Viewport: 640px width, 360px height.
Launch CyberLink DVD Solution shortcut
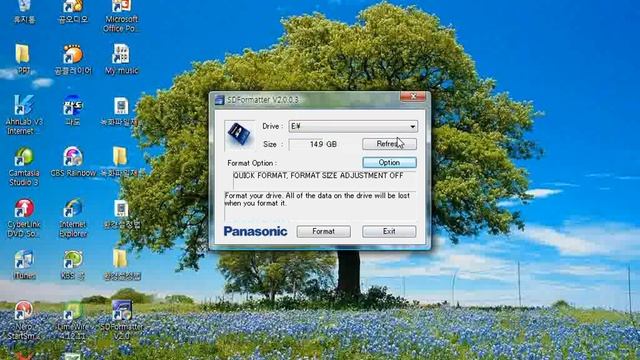(x=24, y=218)
